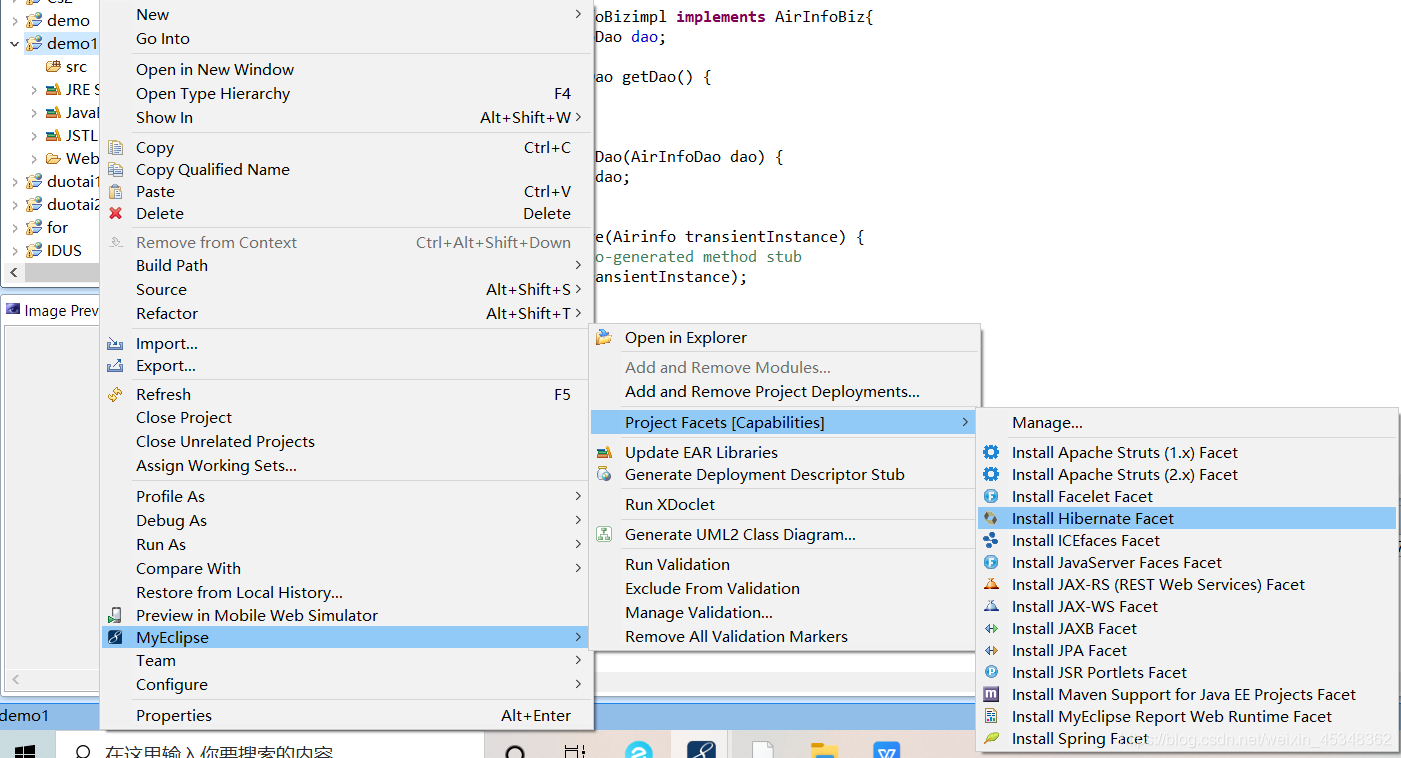Click the Copy icon in context menu
1401x758 pixels.
115,147
